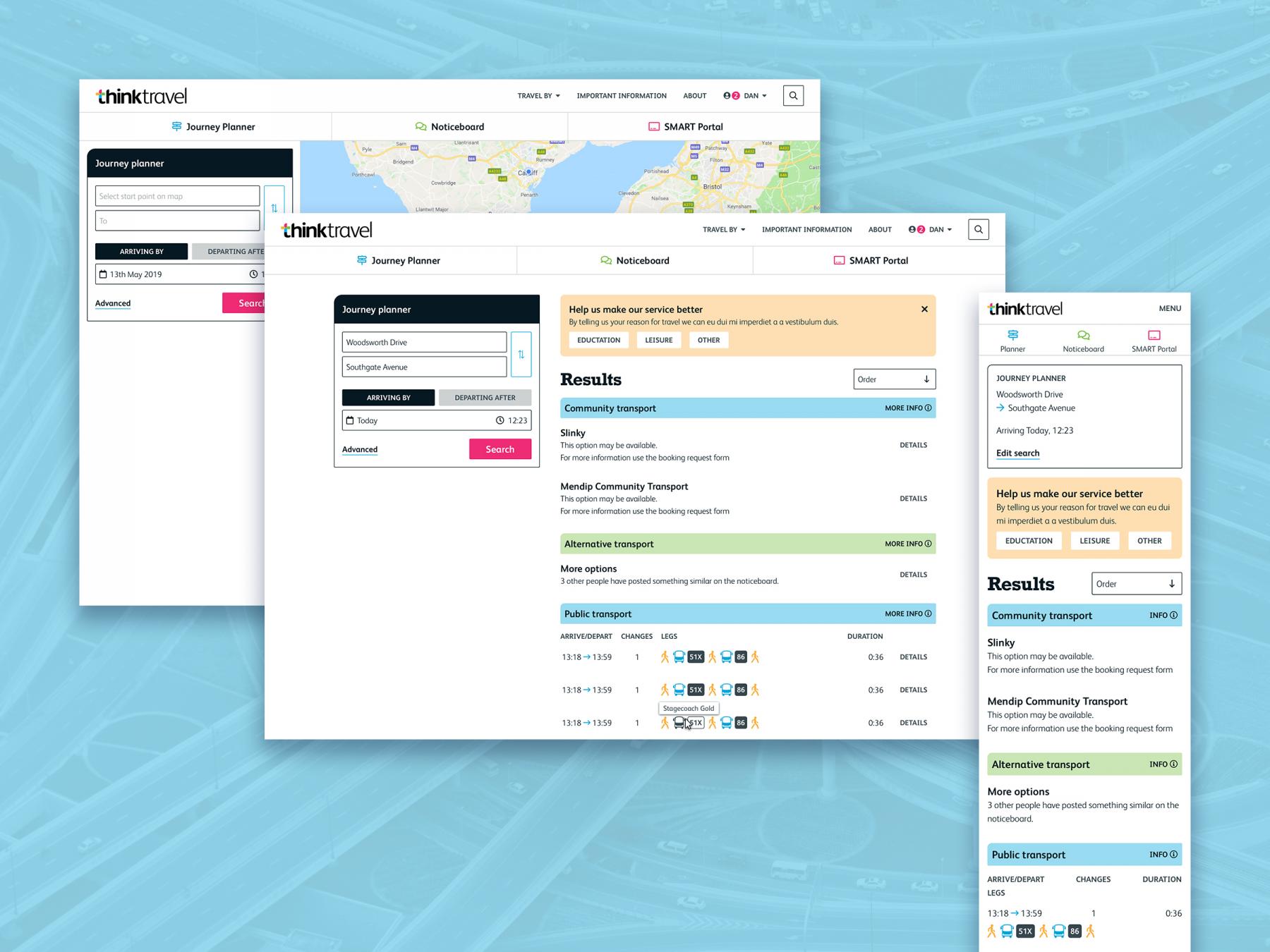
Task: Click the search magnifier icon in back window
Action: [793, 96]
